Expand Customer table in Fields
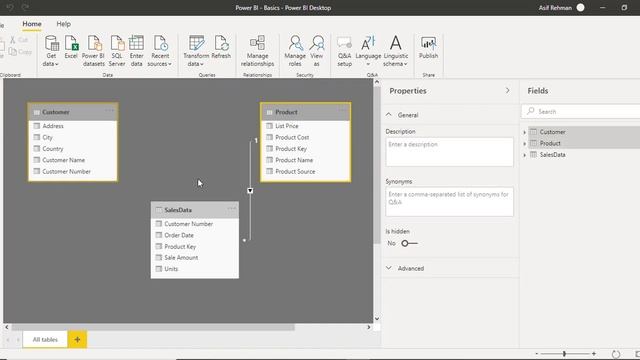This screenshot has width=640, height=360. tap(524, 132)
